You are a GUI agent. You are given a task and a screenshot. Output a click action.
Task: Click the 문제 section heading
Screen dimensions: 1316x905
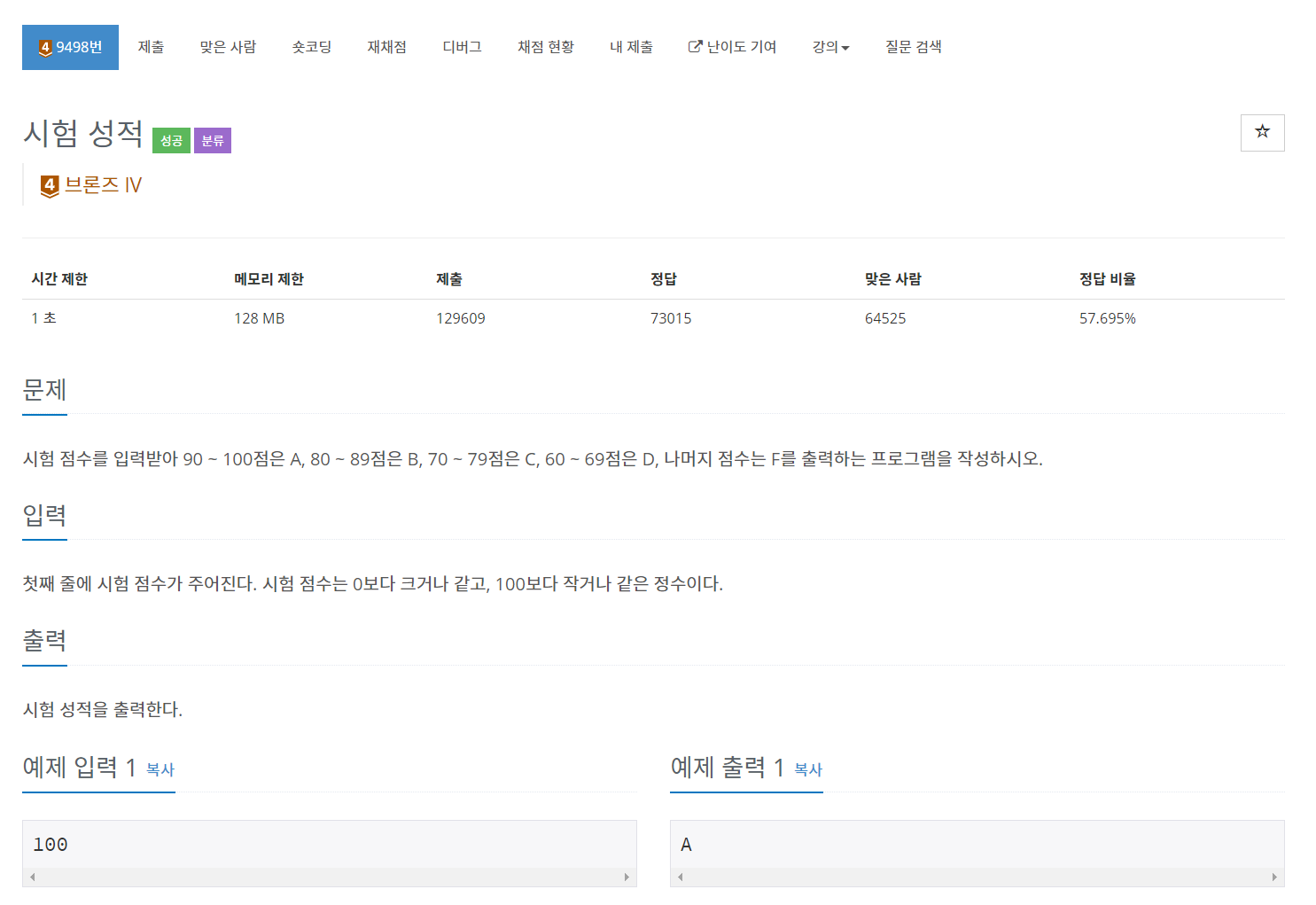point(44,390)
